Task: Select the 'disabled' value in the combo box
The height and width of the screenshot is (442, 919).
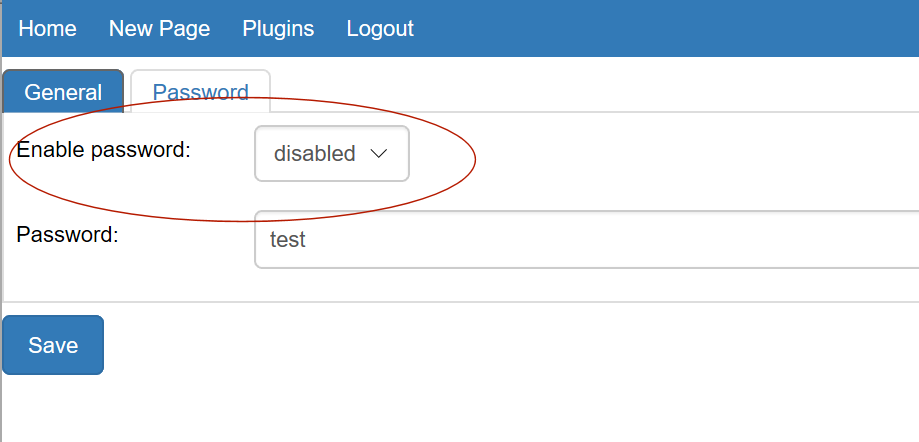Action: tap(315, 154)
